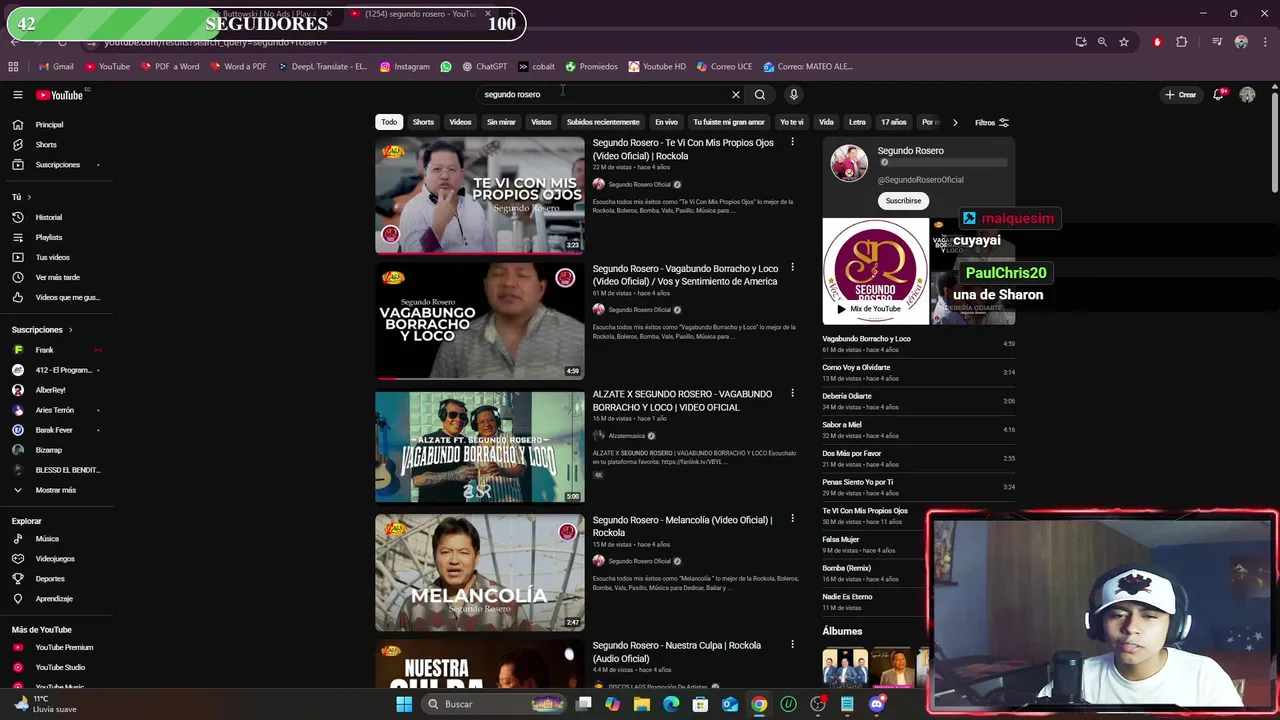This screenshot has height=720, width=1280.
Task: Open more options for Te Vi Con Mis Propios Ojos
Action: click(x=792, y=143)
